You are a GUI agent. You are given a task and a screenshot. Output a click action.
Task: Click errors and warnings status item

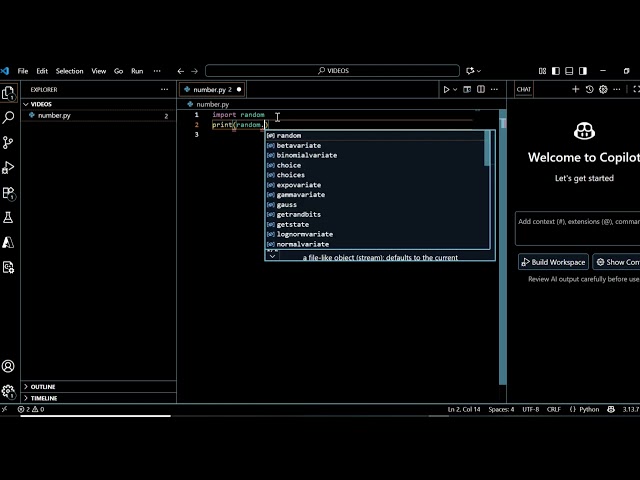click(31, 409)
